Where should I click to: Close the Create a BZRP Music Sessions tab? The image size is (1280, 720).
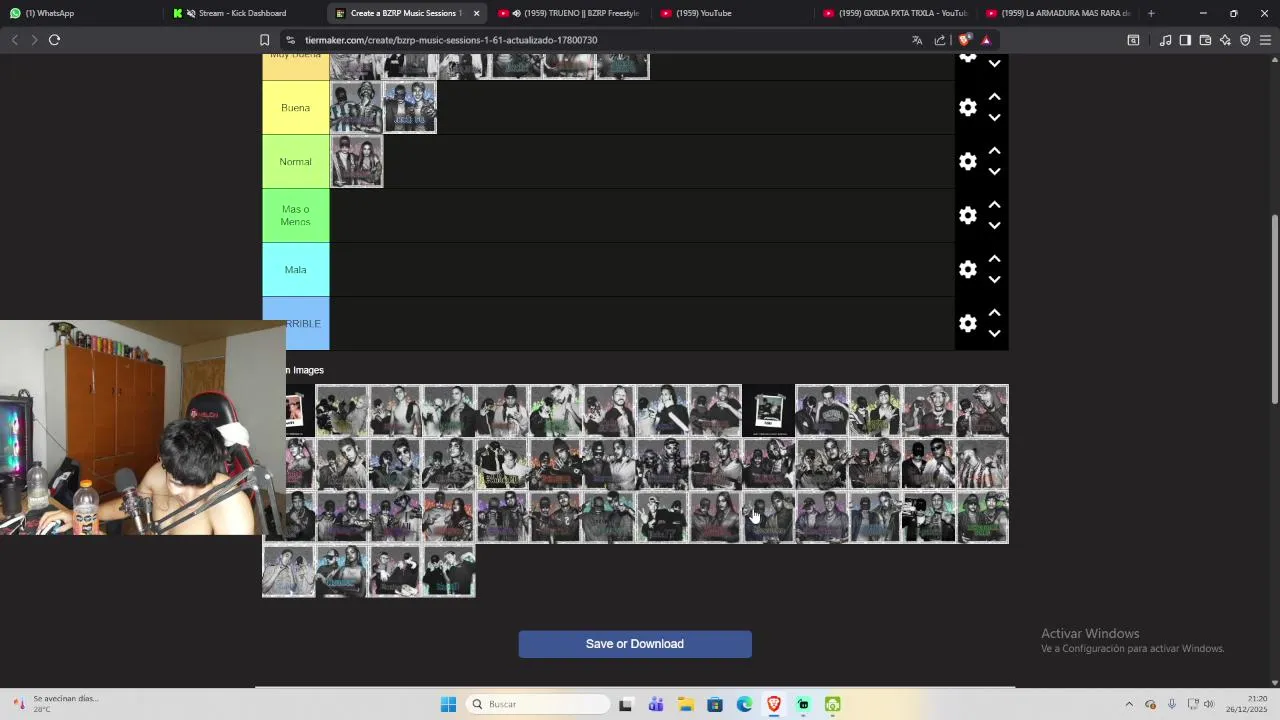click(476, 13)
